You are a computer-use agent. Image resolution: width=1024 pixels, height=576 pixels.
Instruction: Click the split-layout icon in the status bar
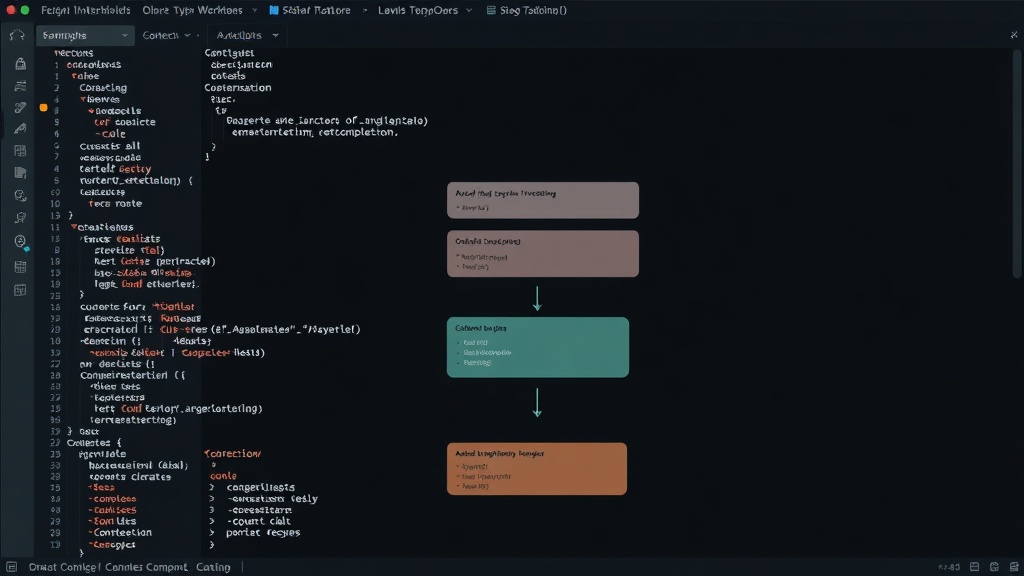point(974,567)
